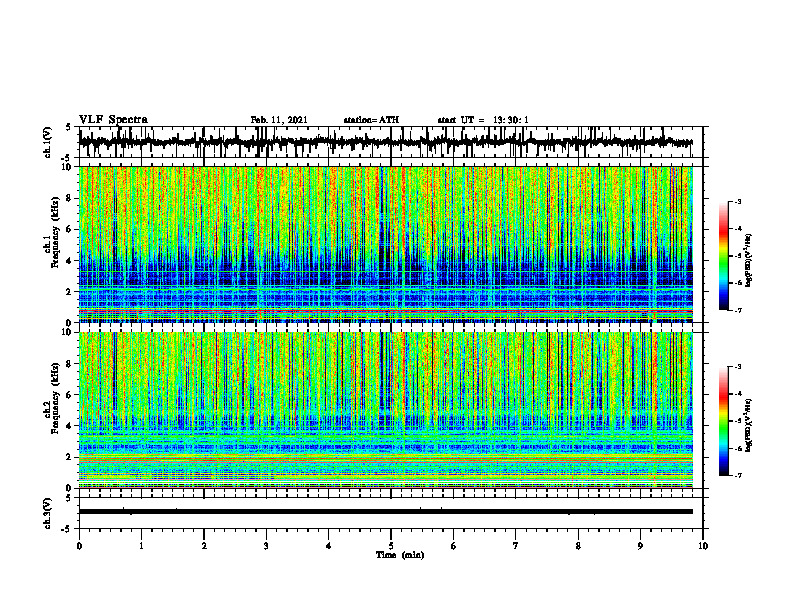Click time axis tick label "7"

(x=516, y=546)
